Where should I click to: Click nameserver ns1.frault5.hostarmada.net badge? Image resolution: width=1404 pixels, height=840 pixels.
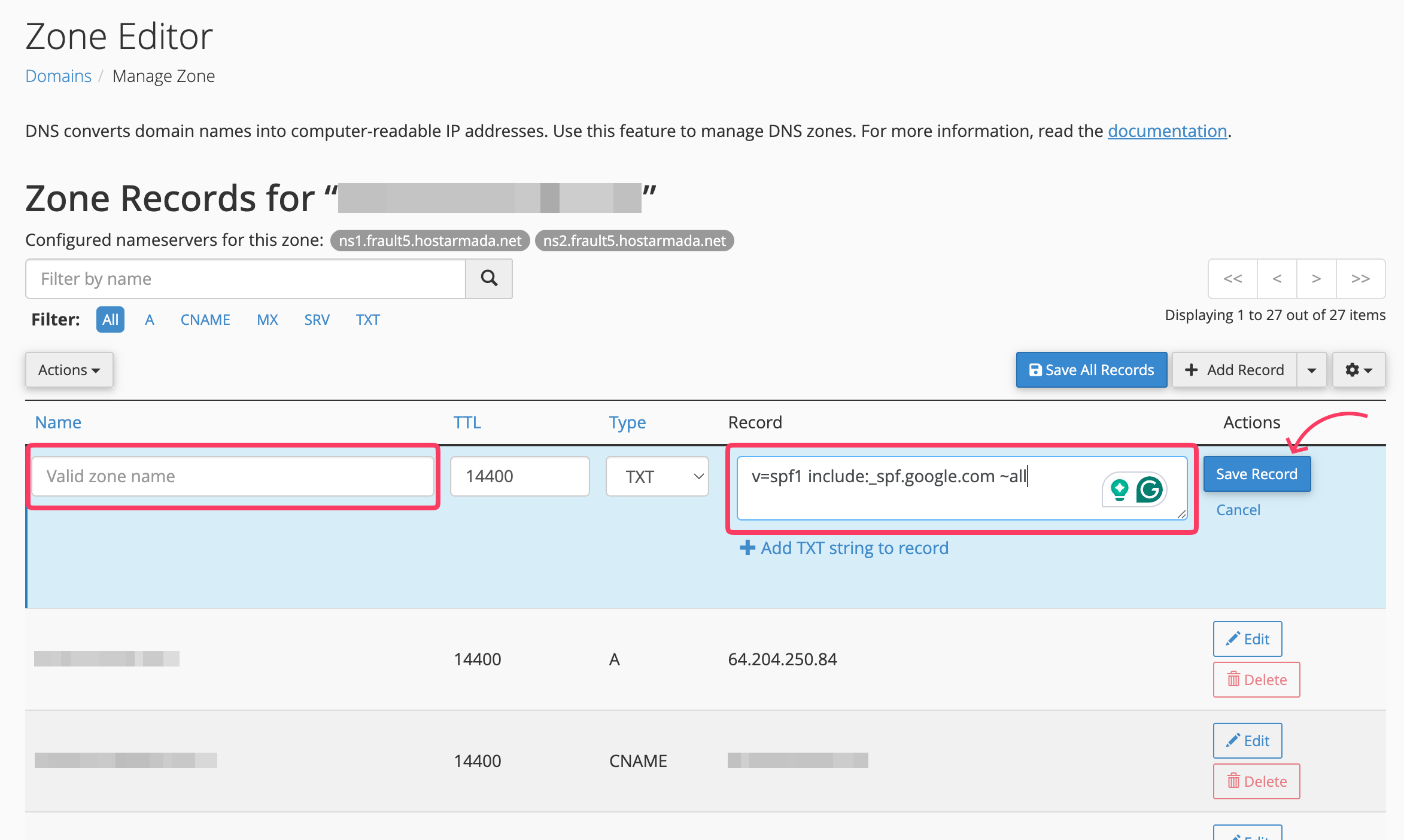(x=430, y=241)
